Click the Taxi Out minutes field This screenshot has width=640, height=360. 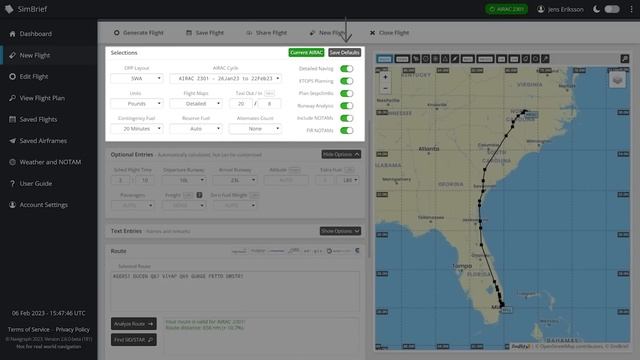(x=241, y=104)
